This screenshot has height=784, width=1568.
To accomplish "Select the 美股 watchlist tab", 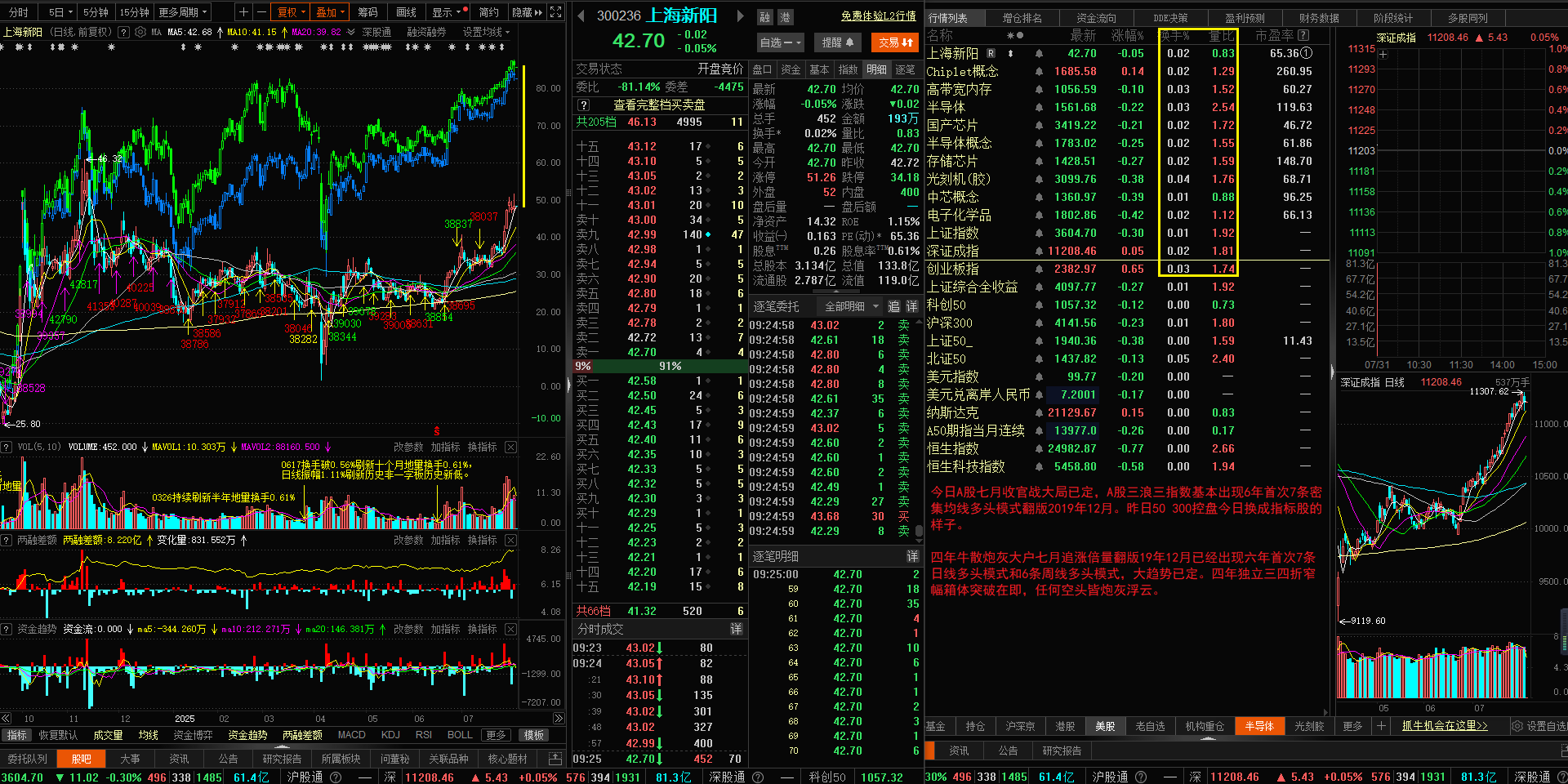I will click(x=1105, y=726).
